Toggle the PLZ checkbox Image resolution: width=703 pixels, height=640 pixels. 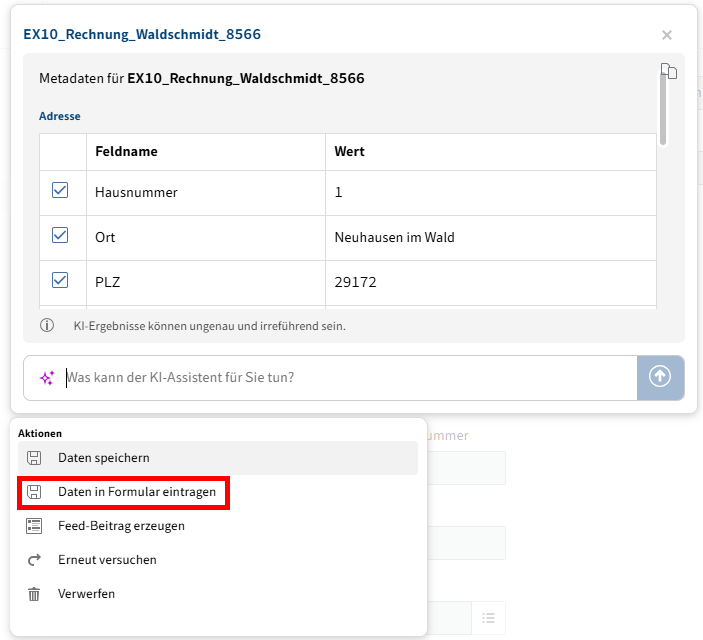(x=60, y=280)
